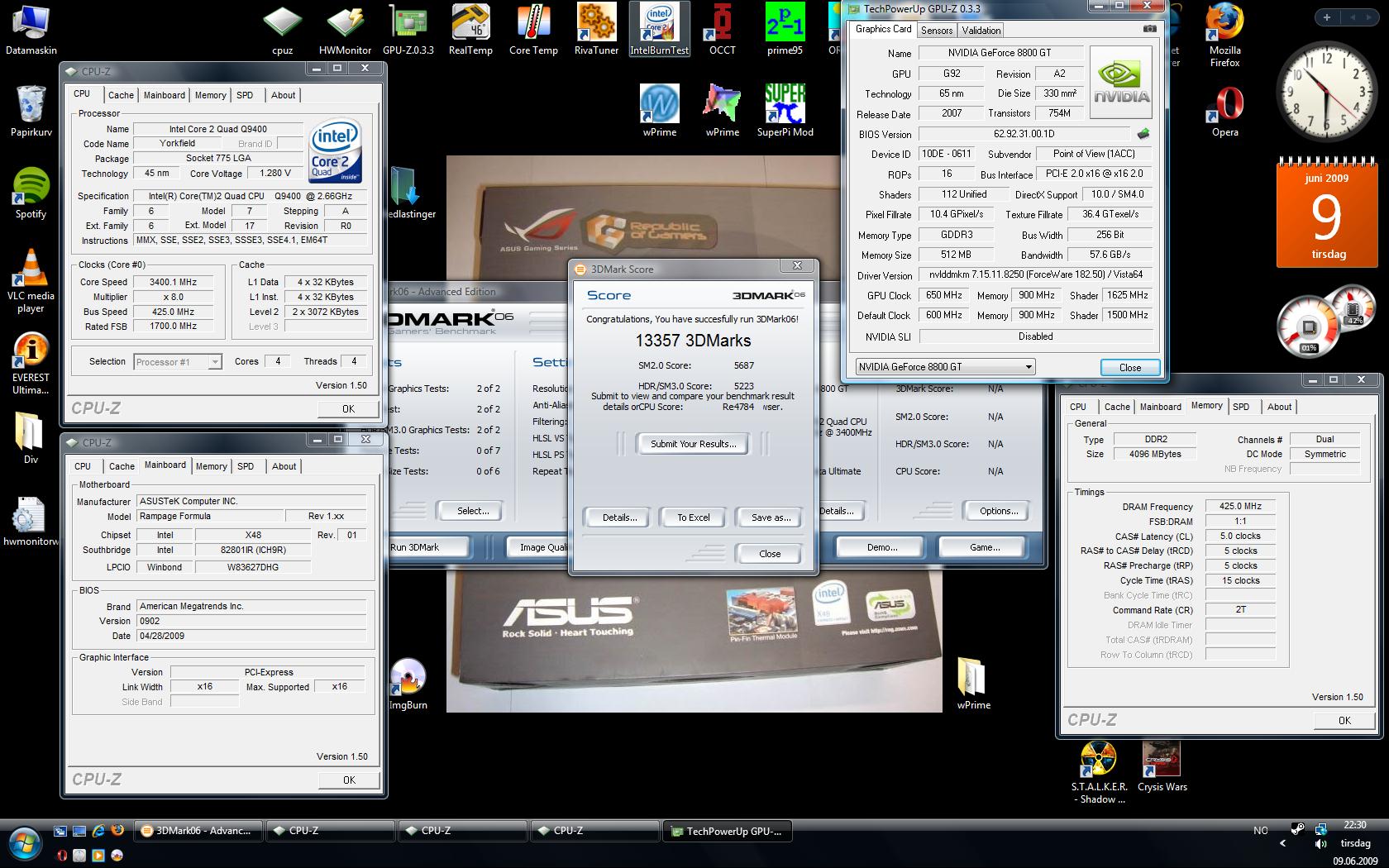Open the RivaTuner desktop icon

coord(596,30)
